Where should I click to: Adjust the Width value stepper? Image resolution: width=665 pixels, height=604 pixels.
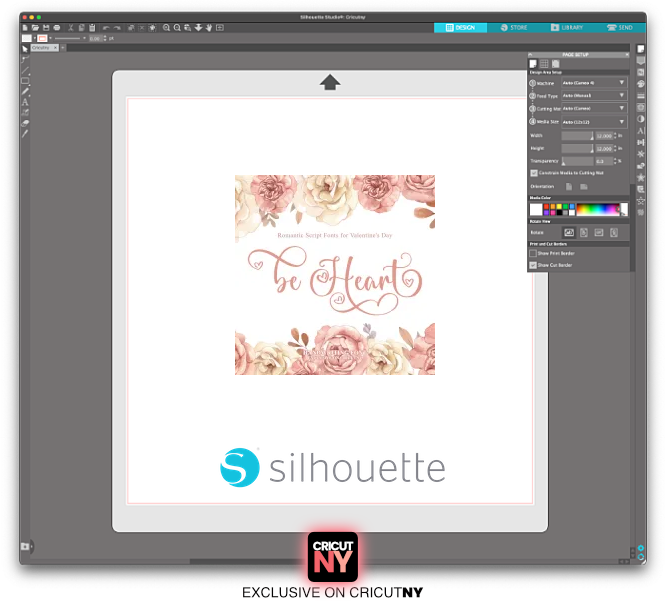click(615, 136)
